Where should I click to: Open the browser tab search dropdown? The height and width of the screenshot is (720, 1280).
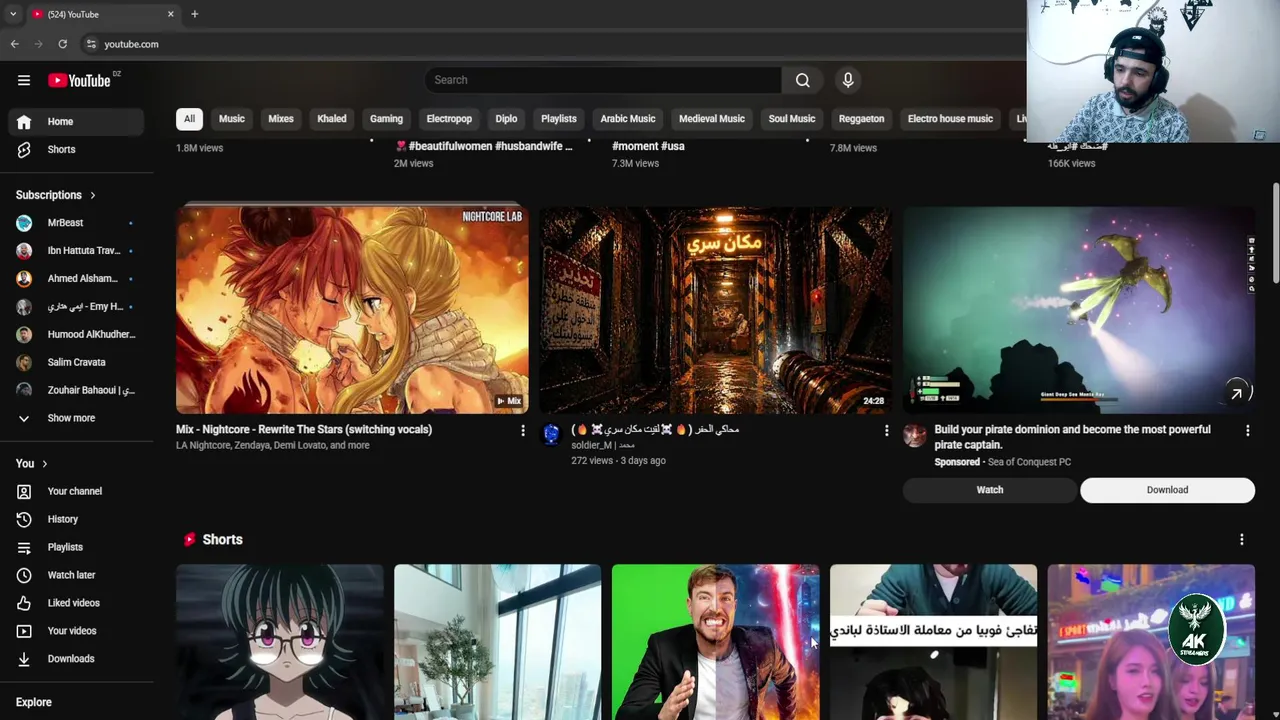pyautogui.click(x=12, y=14)
